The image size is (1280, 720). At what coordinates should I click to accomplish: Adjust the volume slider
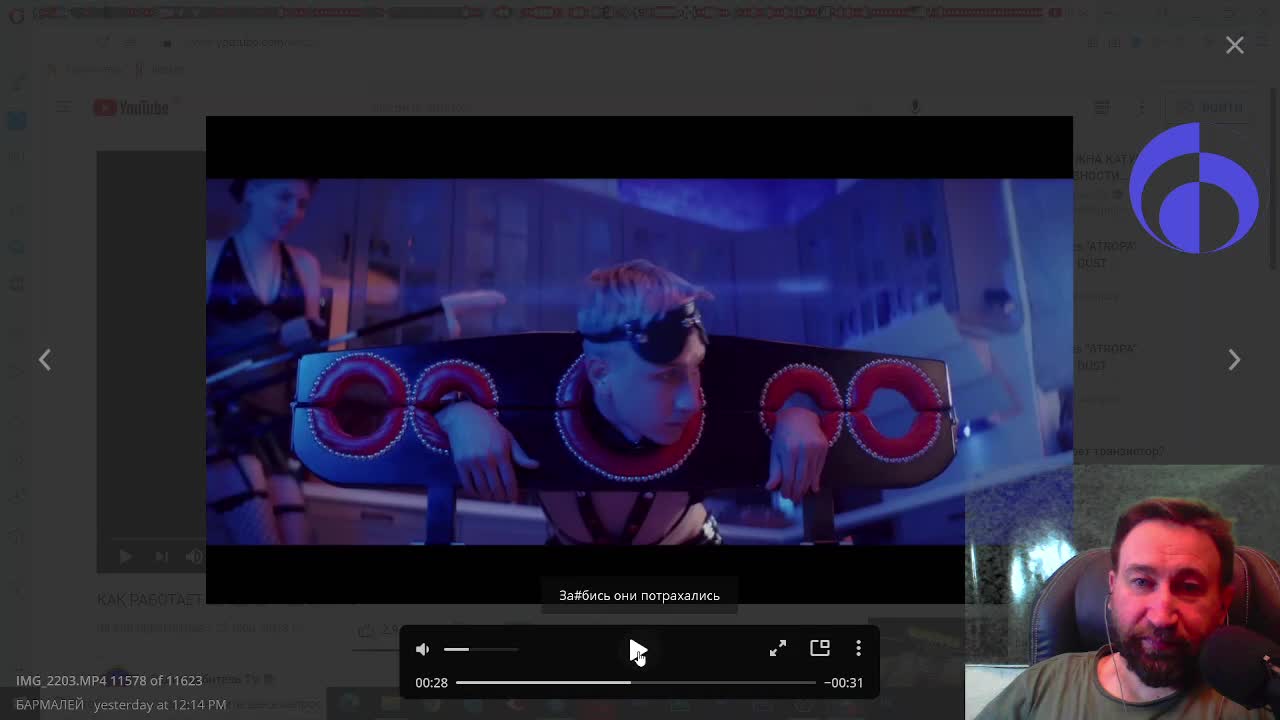pyautogui.click(x=481, y=649)
